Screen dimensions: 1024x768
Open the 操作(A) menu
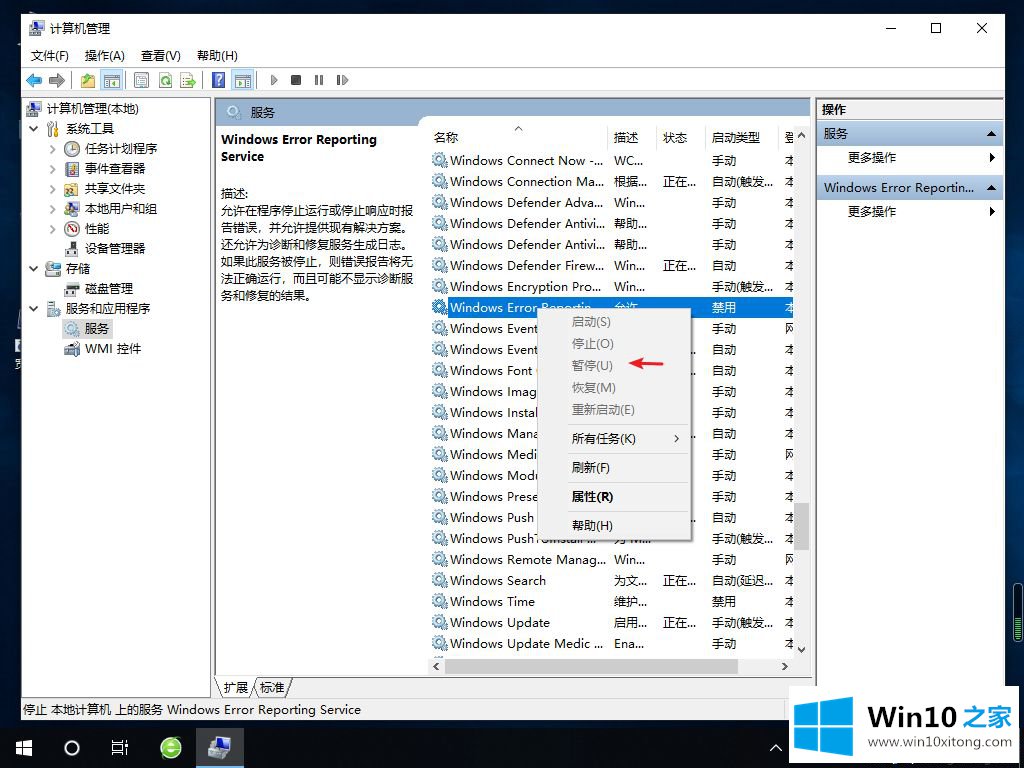click(x=104, y=56)
